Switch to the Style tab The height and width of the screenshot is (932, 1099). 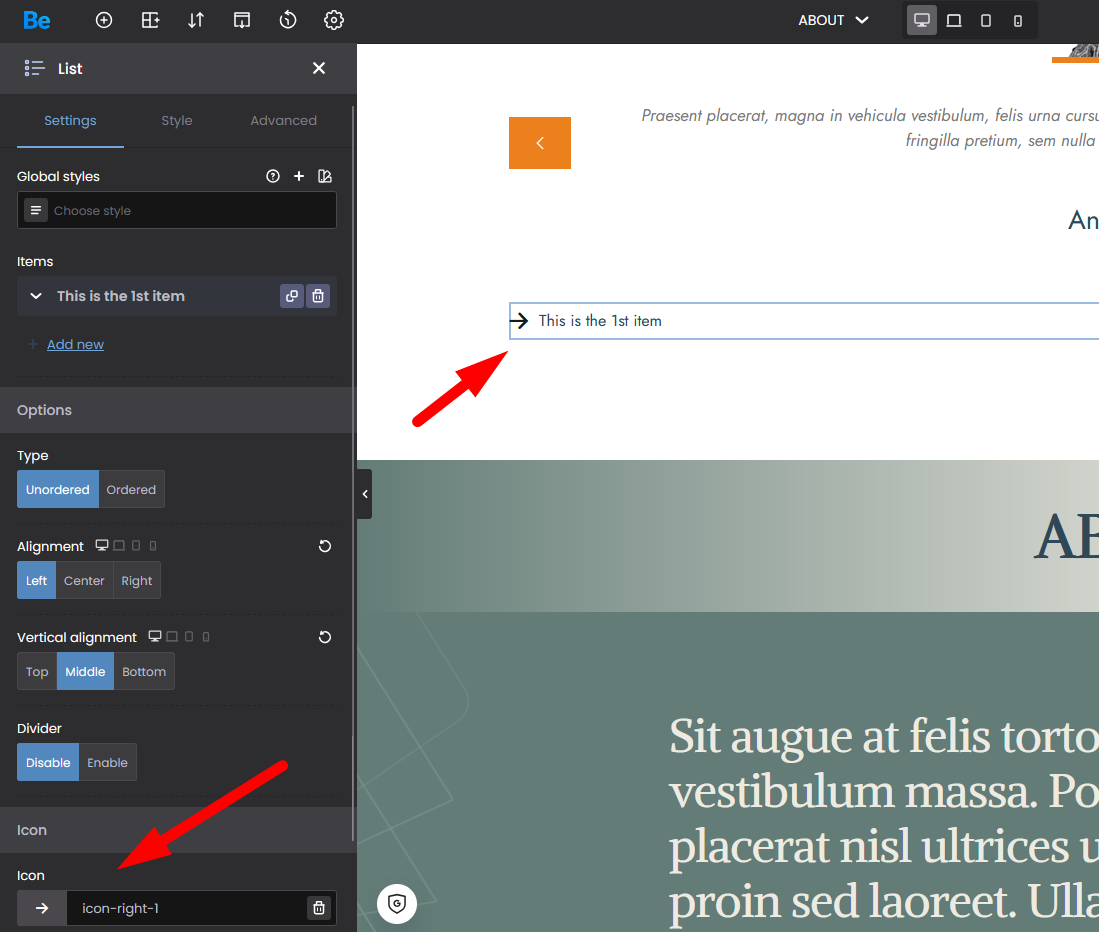(x=177, y=121)
